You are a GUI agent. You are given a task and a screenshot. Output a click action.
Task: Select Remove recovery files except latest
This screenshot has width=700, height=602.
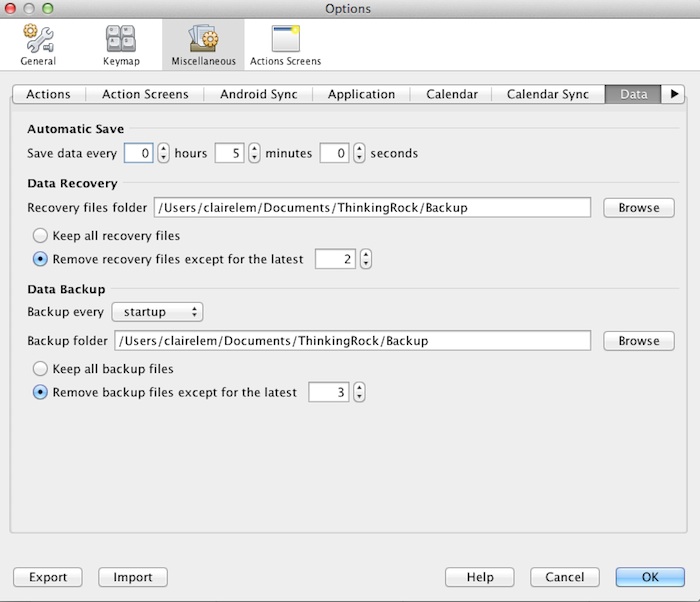coord(41,259)
